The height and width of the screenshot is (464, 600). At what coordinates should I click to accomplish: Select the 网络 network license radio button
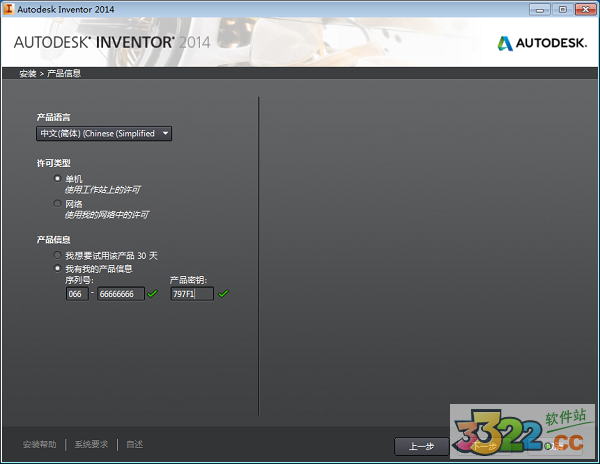click(x=57, y=204)
